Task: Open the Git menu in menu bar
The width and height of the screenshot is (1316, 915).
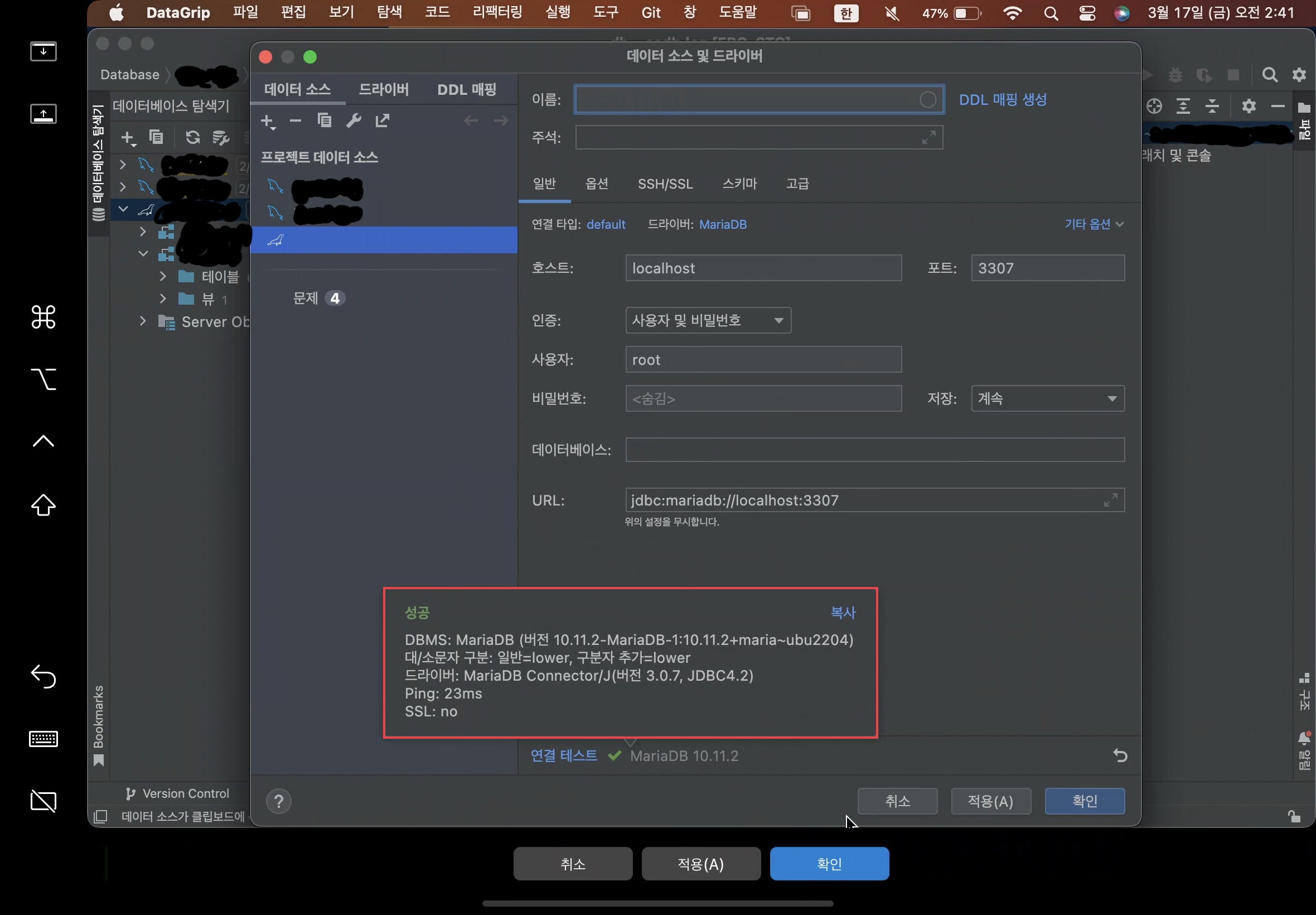Action: (650, 13)
